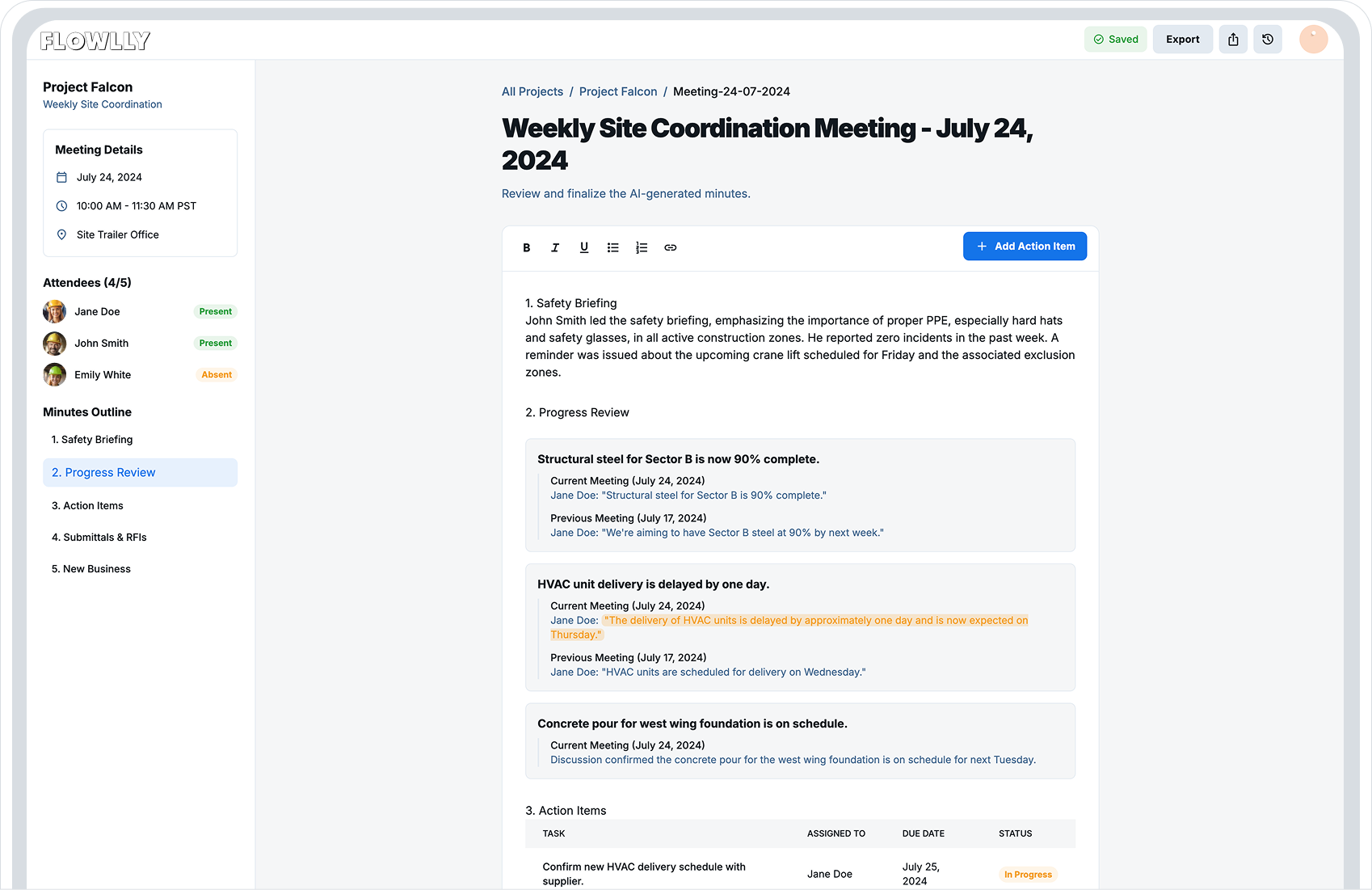The height and width of the screenshot is (890, 1372).
Task: Click the In Progress status badge
Action: pos(1028,875)
